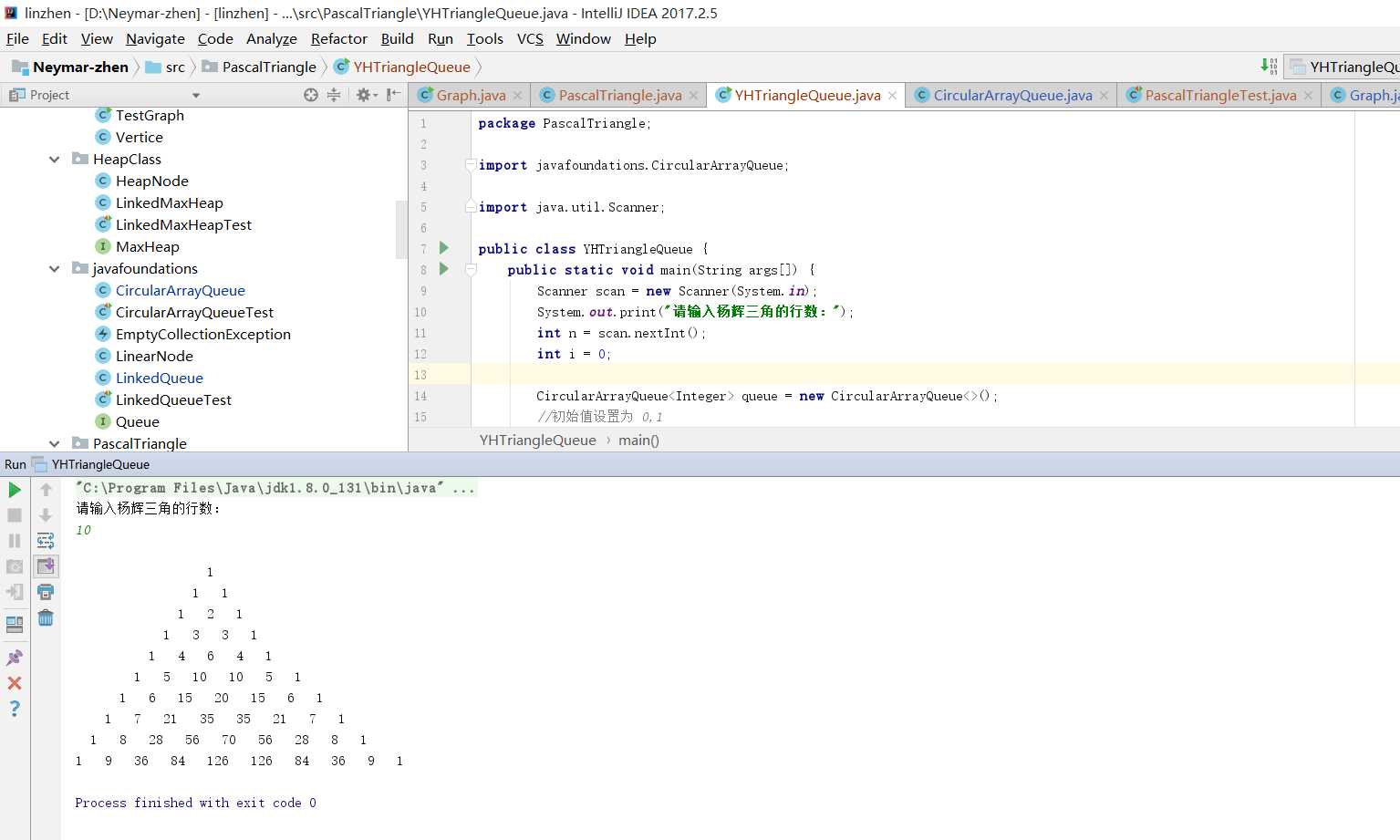The image size is (1400, 840).
Task: Switch to the first Graph.java tab
Action: click(471, 95)
